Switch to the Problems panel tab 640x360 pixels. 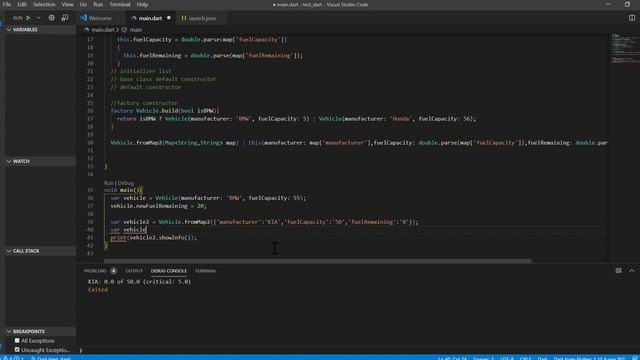[95, 271]
